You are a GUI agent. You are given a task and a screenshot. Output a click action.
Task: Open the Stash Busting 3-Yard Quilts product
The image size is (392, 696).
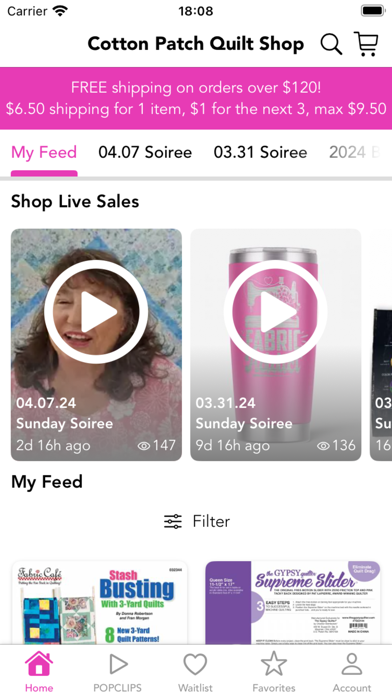pos(99,602)
